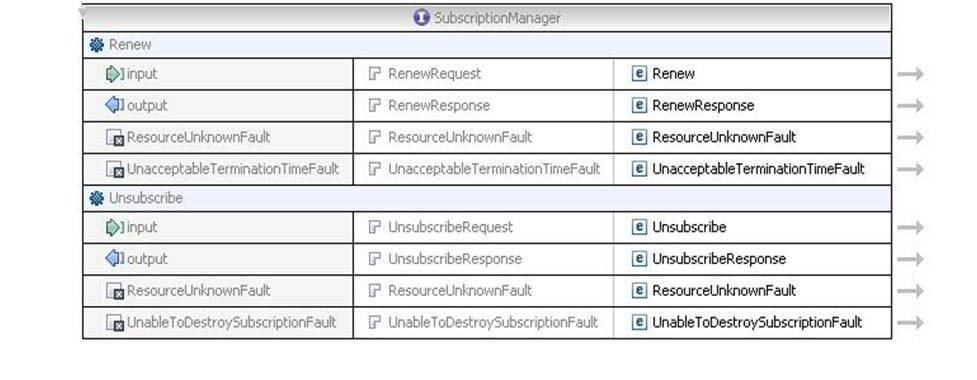Select the Renew operation header row

[x=487, y=45]
